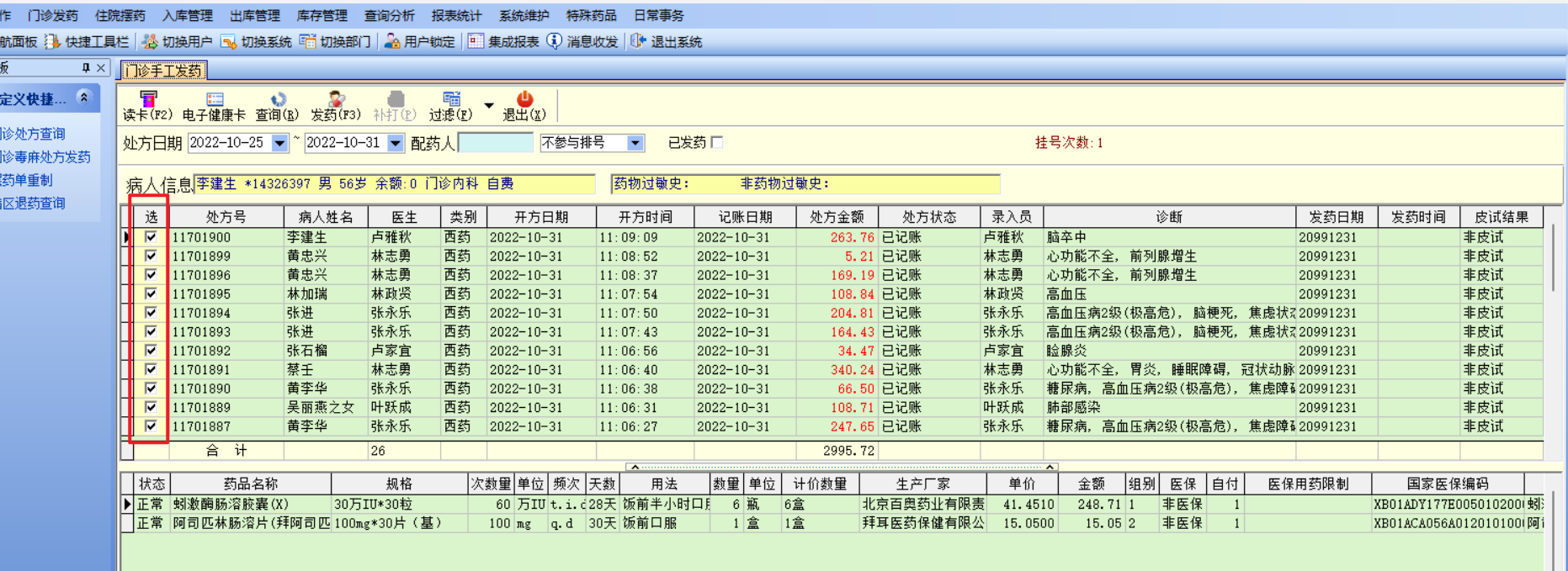The width and height of the screenshot is (1568, 571).
Task: Click the 切换用户 switch user icon
Action: coord(150,41)
